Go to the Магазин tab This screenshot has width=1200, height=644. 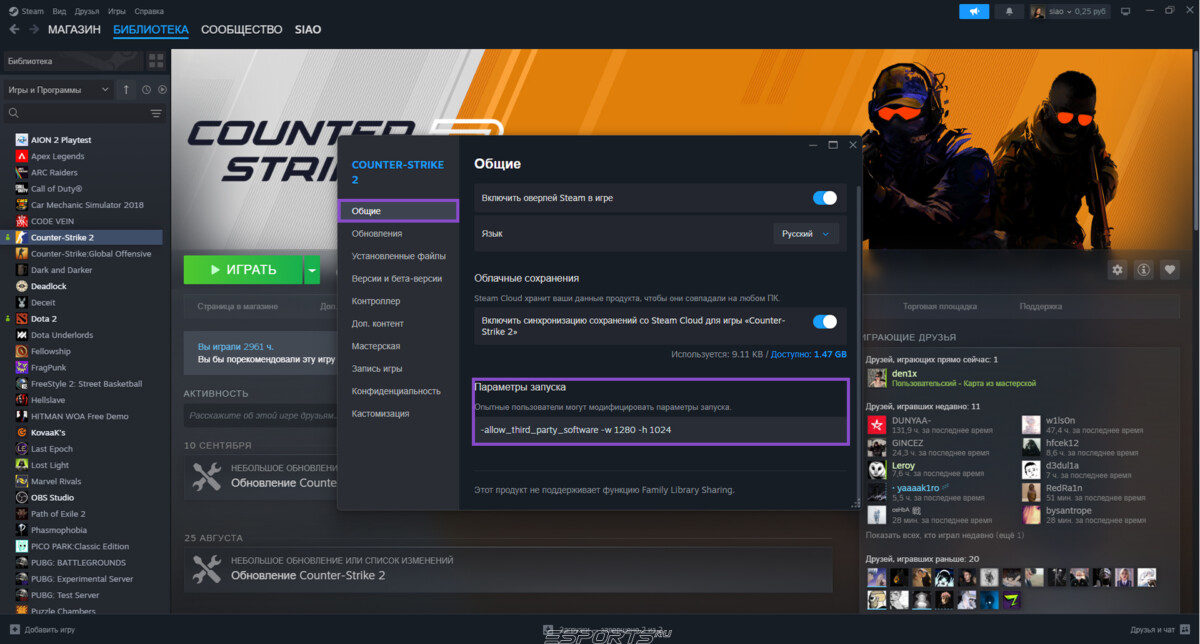pos(74,29)
